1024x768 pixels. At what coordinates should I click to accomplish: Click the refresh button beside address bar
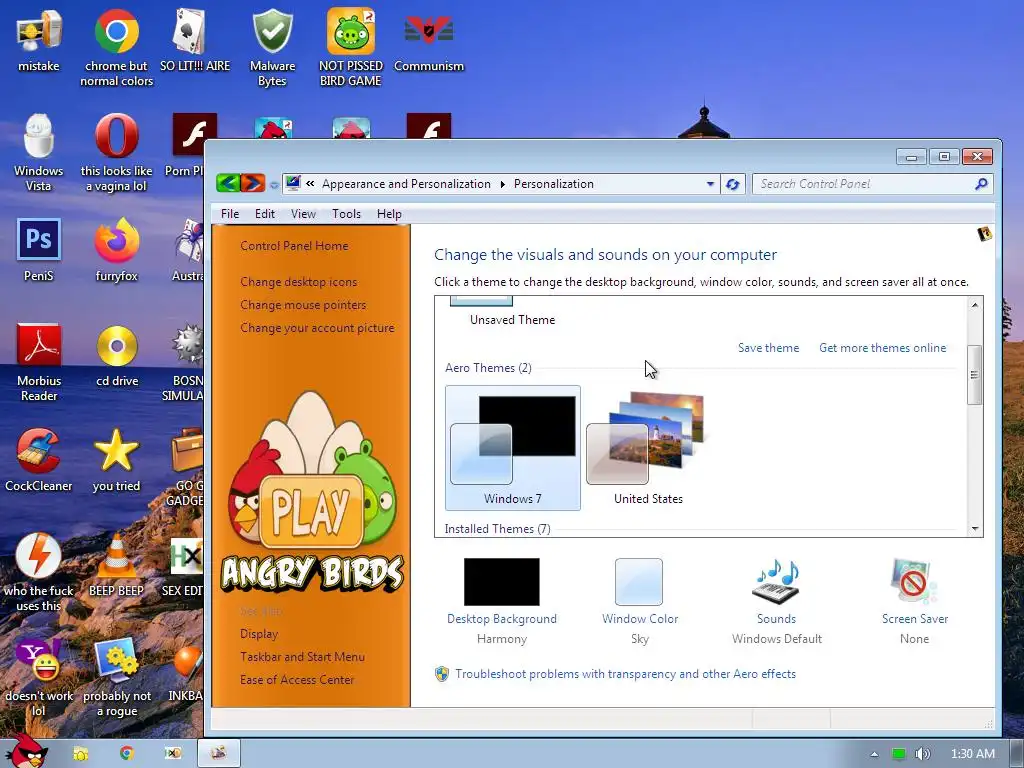[x=733, y=184]
